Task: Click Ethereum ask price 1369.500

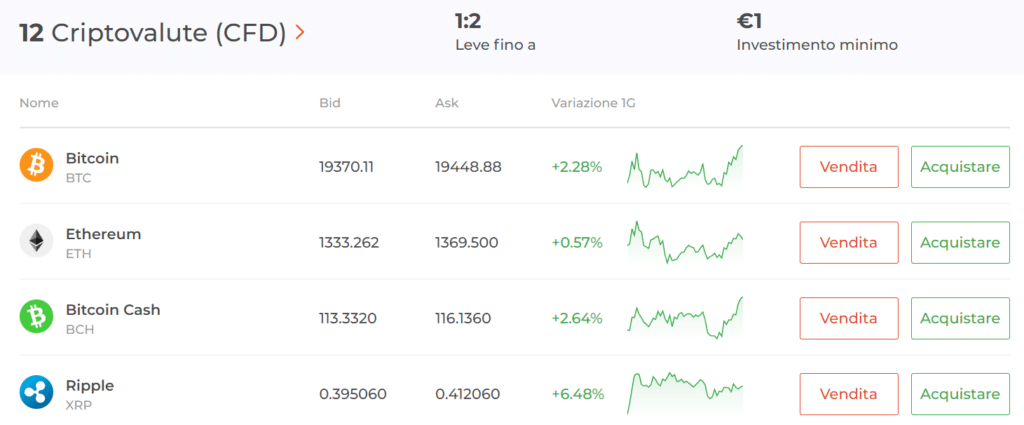Action: click(467, 243)
